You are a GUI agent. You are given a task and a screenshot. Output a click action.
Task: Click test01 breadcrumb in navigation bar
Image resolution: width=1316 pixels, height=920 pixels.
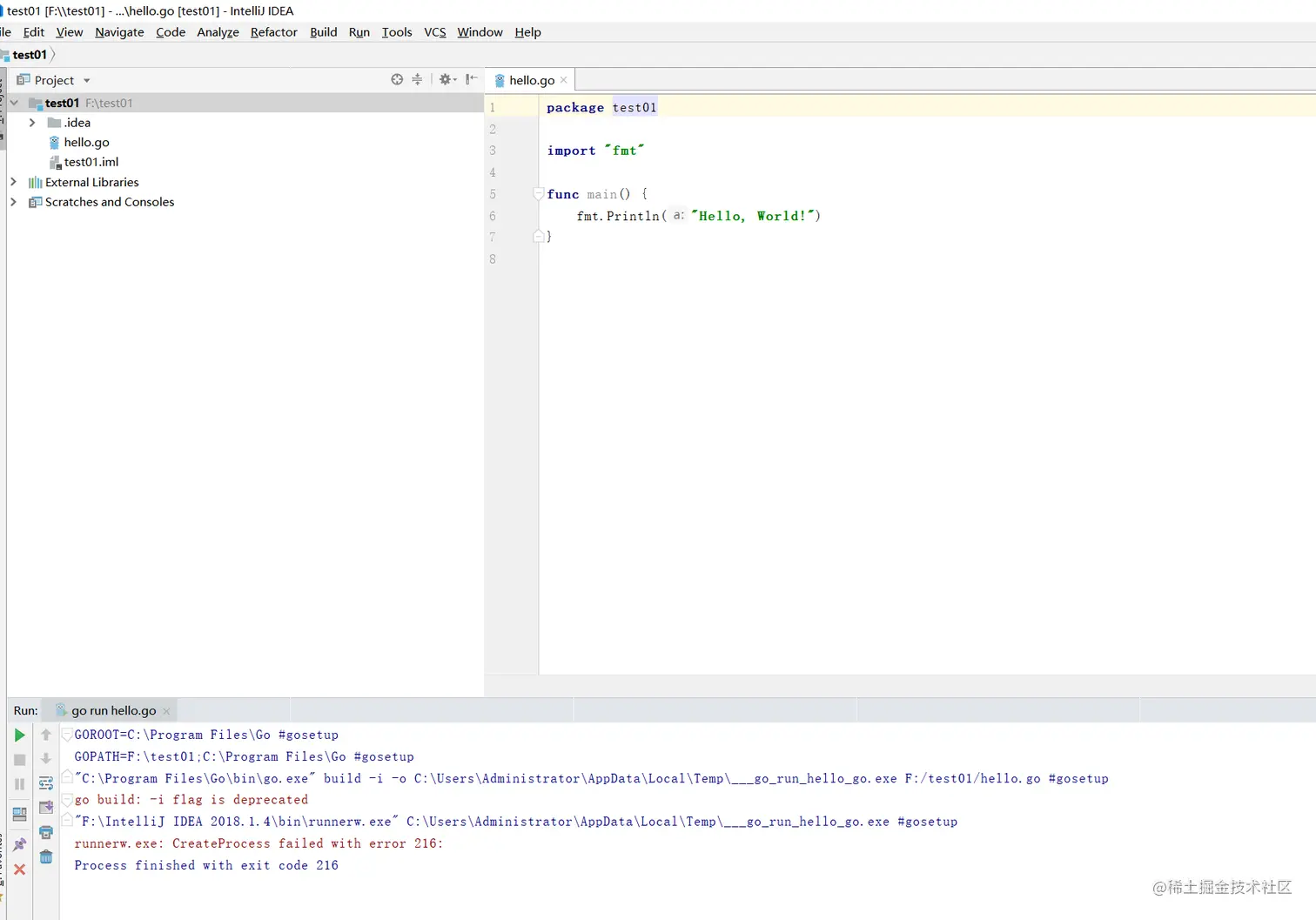coord(29,55)
